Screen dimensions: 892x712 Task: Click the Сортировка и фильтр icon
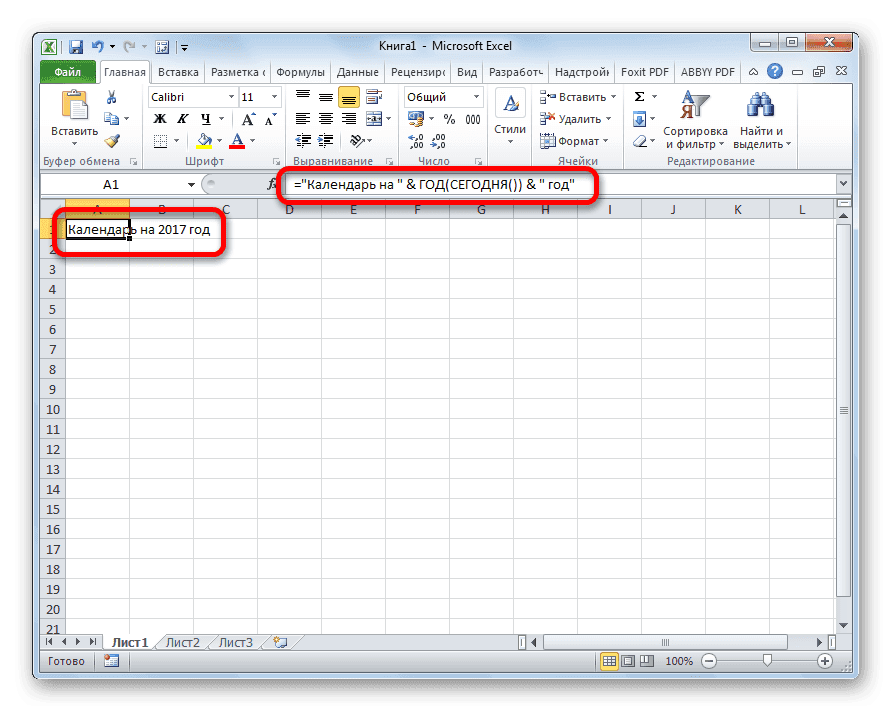tap(694, 105)
